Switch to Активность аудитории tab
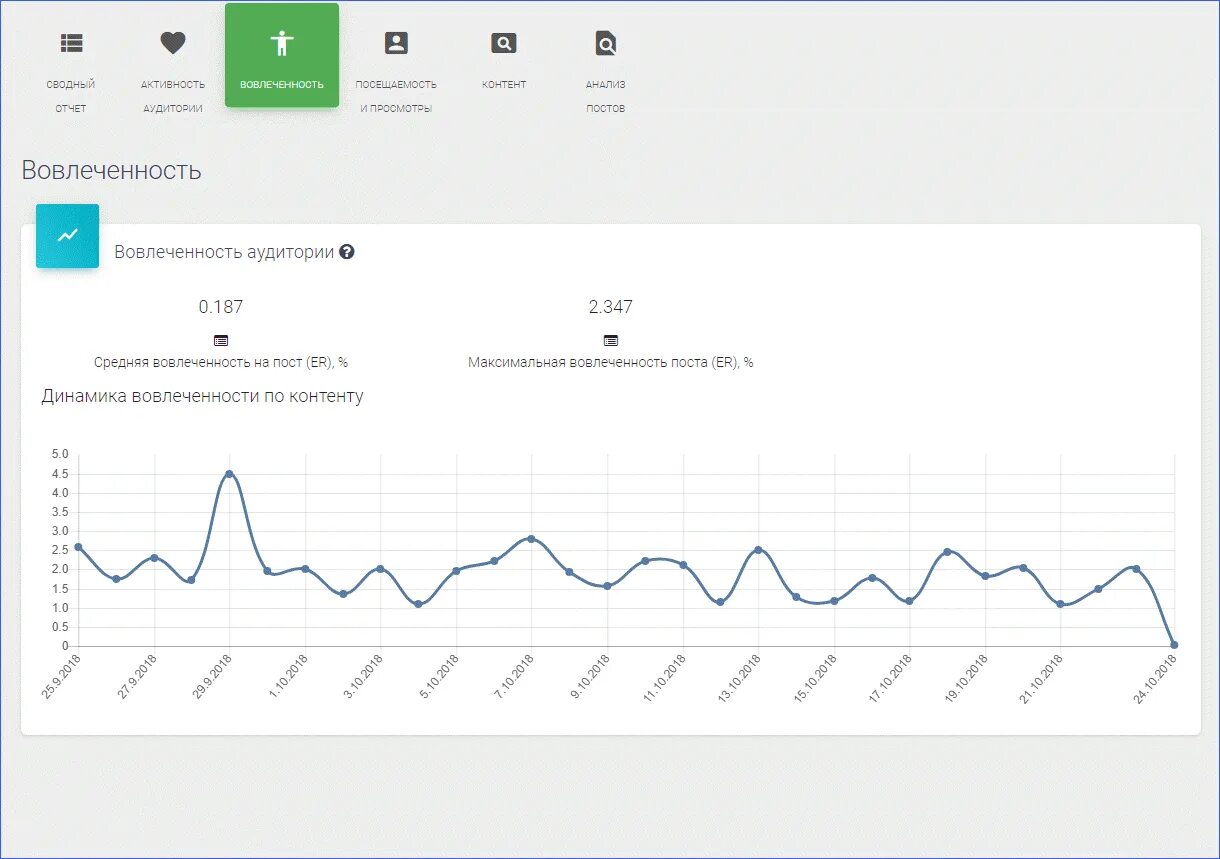This screenshot has height=859, width=1220. click(173, 71)
